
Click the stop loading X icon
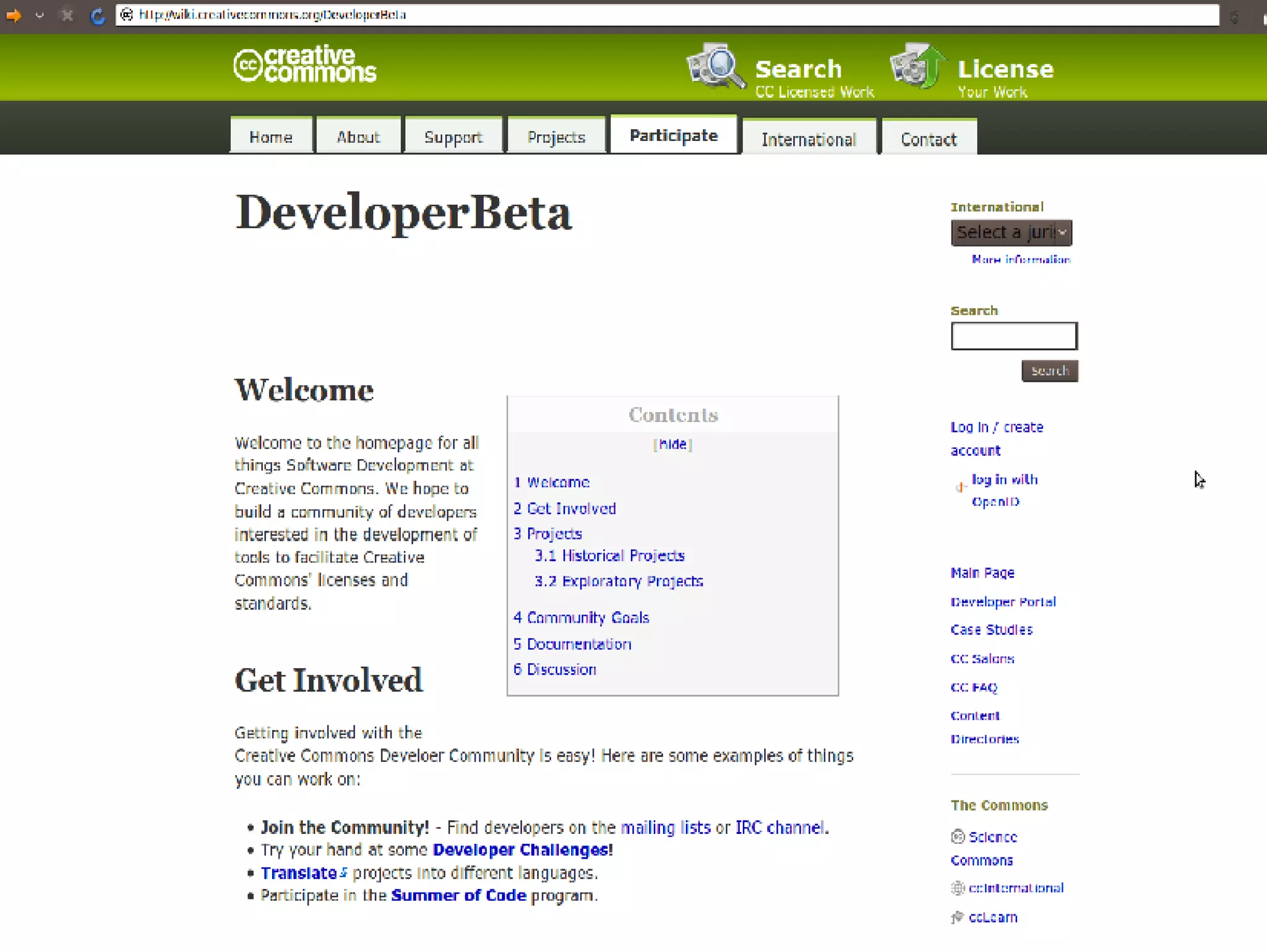(x=67, y=15)
